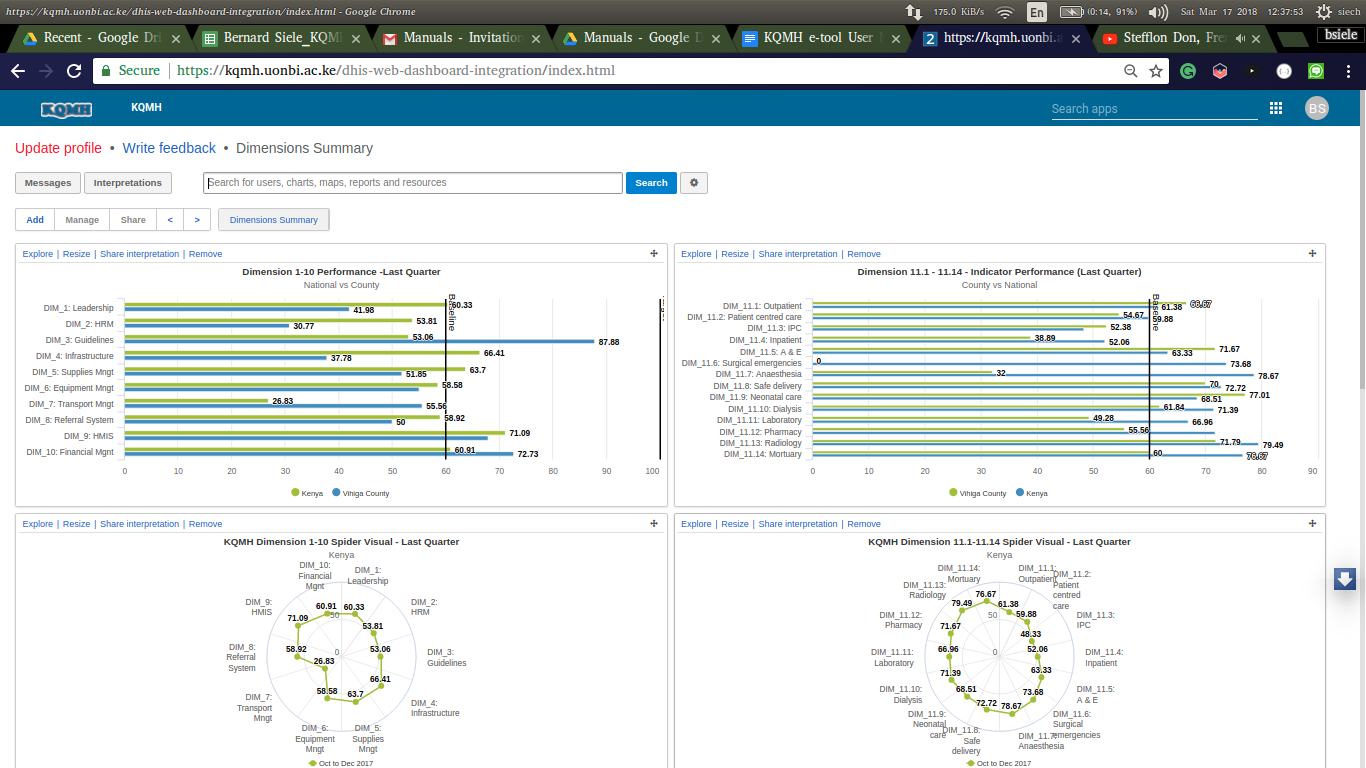Focus the Search apps field
The image size is (1366, 768).
click(x=1154, y=109)
